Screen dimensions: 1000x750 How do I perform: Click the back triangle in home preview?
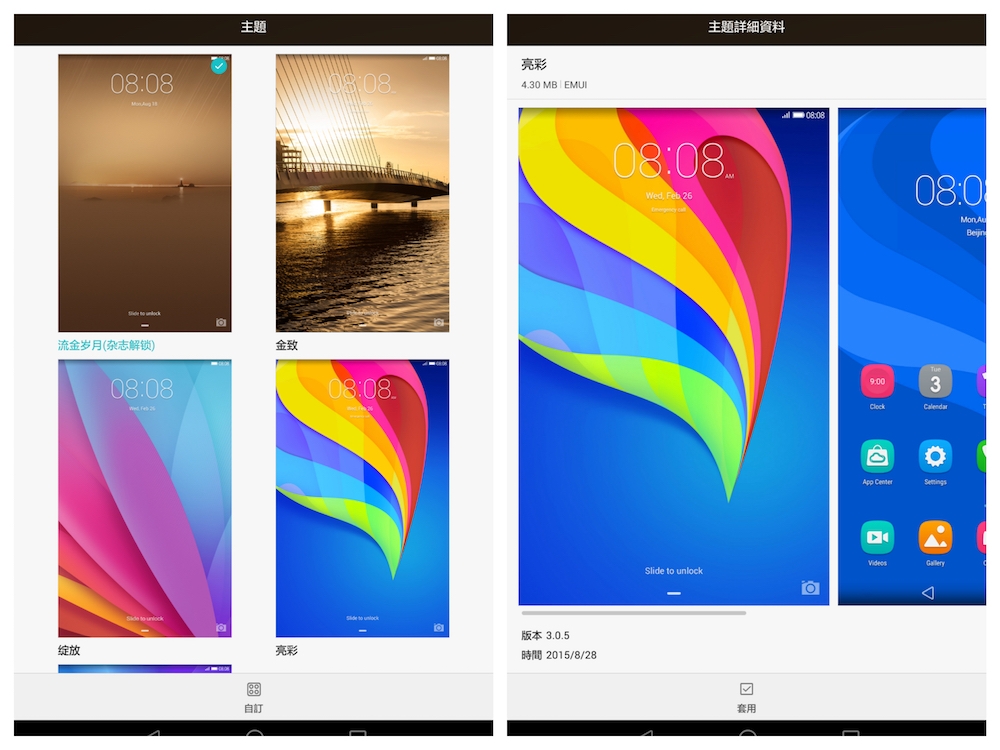(928, 593)
